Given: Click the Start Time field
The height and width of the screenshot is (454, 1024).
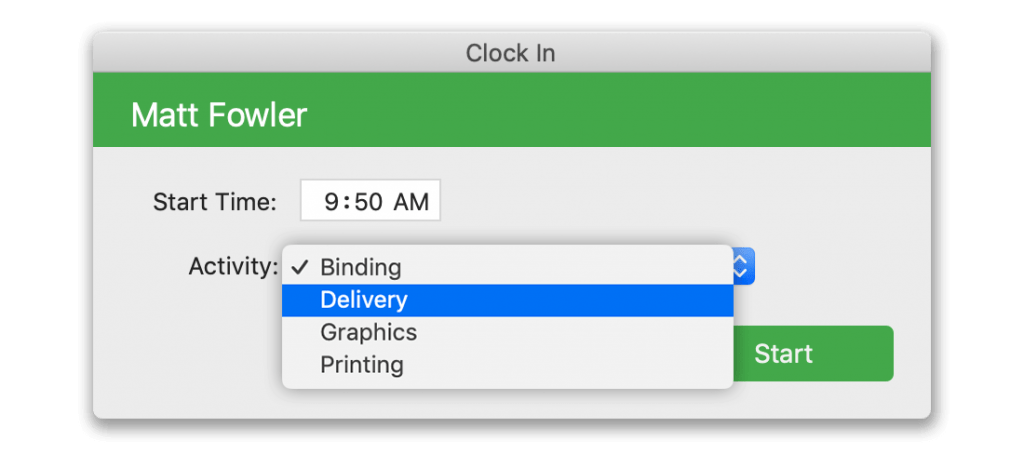Looking at the screenshot, I should (x=370, y=200).
